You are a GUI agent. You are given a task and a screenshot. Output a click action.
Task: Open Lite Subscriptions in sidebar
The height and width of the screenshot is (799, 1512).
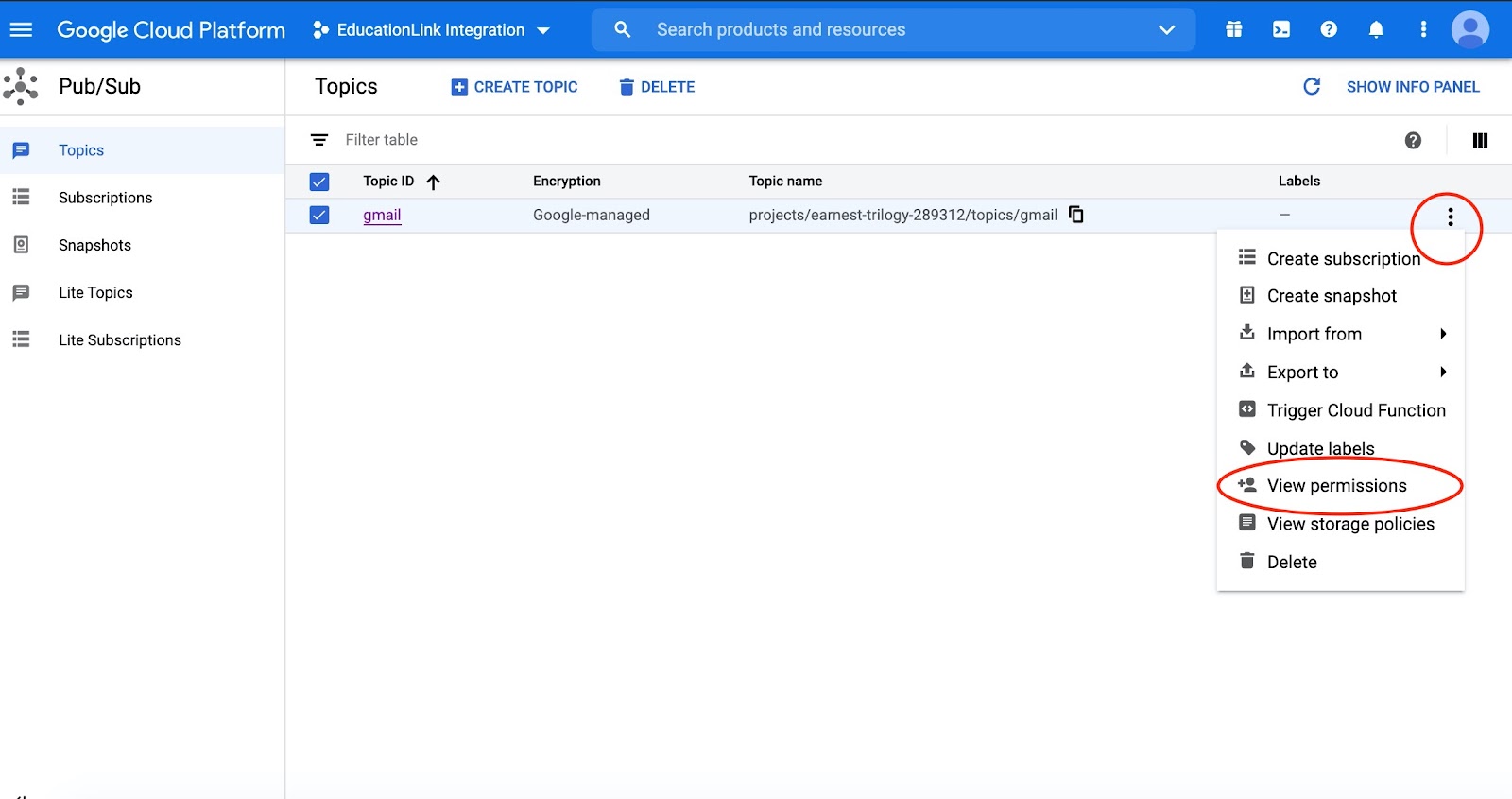click(x=143, y=339)
